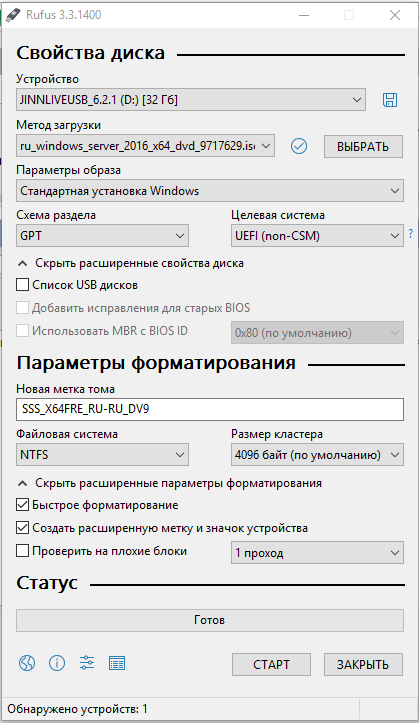The width and height of the screenshot is (419, 723).
Task: Open the Схема раздела GPT dropdown
Action: pos(102,236)
